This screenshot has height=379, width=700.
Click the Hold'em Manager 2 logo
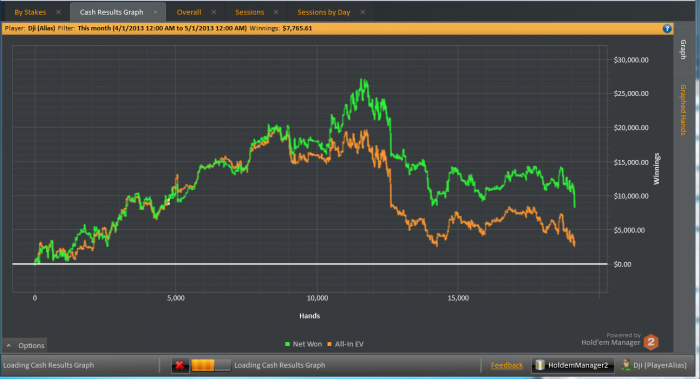click(x=651, y=342)
